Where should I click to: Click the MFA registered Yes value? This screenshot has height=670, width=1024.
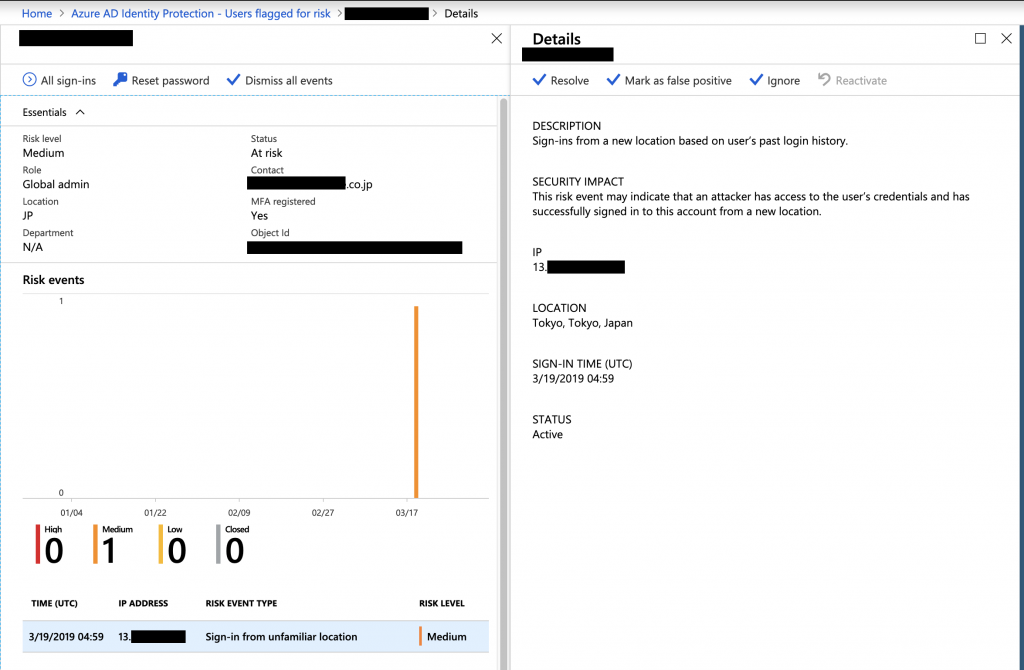259,215
